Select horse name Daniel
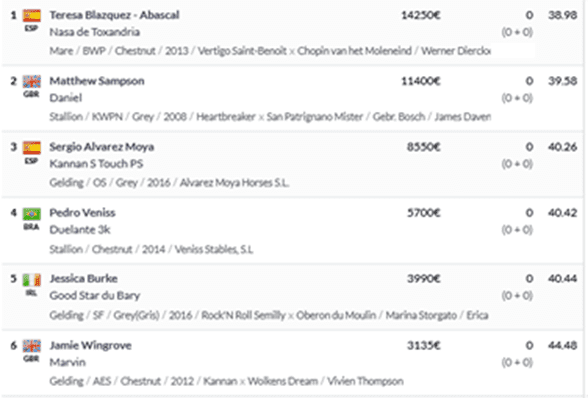Viewport: 588px width, 398px height. pos(66,98)
